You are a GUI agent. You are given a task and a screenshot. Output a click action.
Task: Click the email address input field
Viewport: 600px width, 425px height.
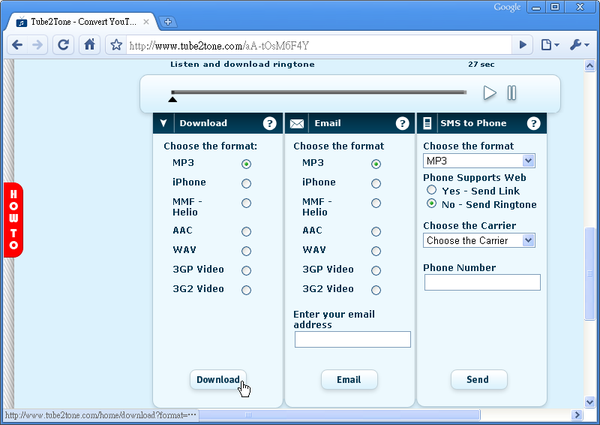[352, 339]
